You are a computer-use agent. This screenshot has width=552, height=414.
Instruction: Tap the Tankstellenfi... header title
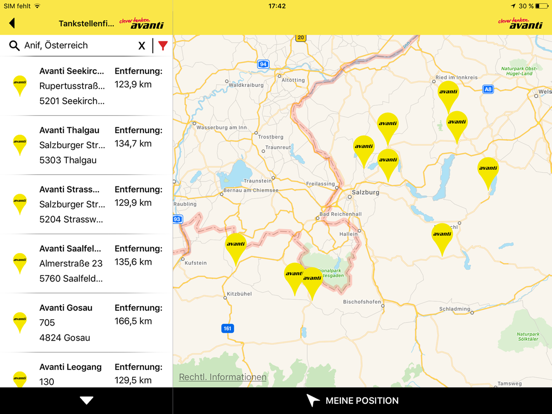click(86, 24)
